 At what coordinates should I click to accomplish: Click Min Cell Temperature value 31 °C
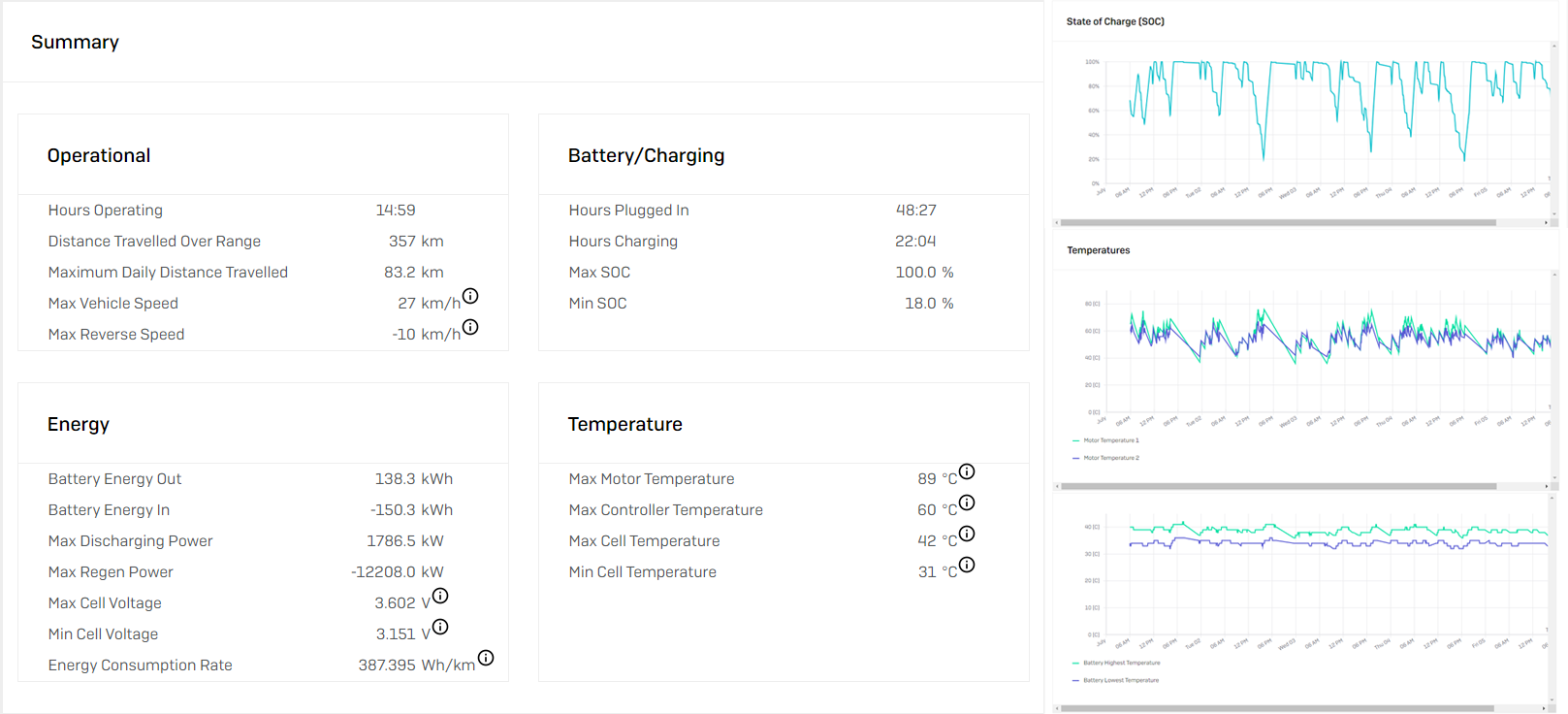(938, 572)
